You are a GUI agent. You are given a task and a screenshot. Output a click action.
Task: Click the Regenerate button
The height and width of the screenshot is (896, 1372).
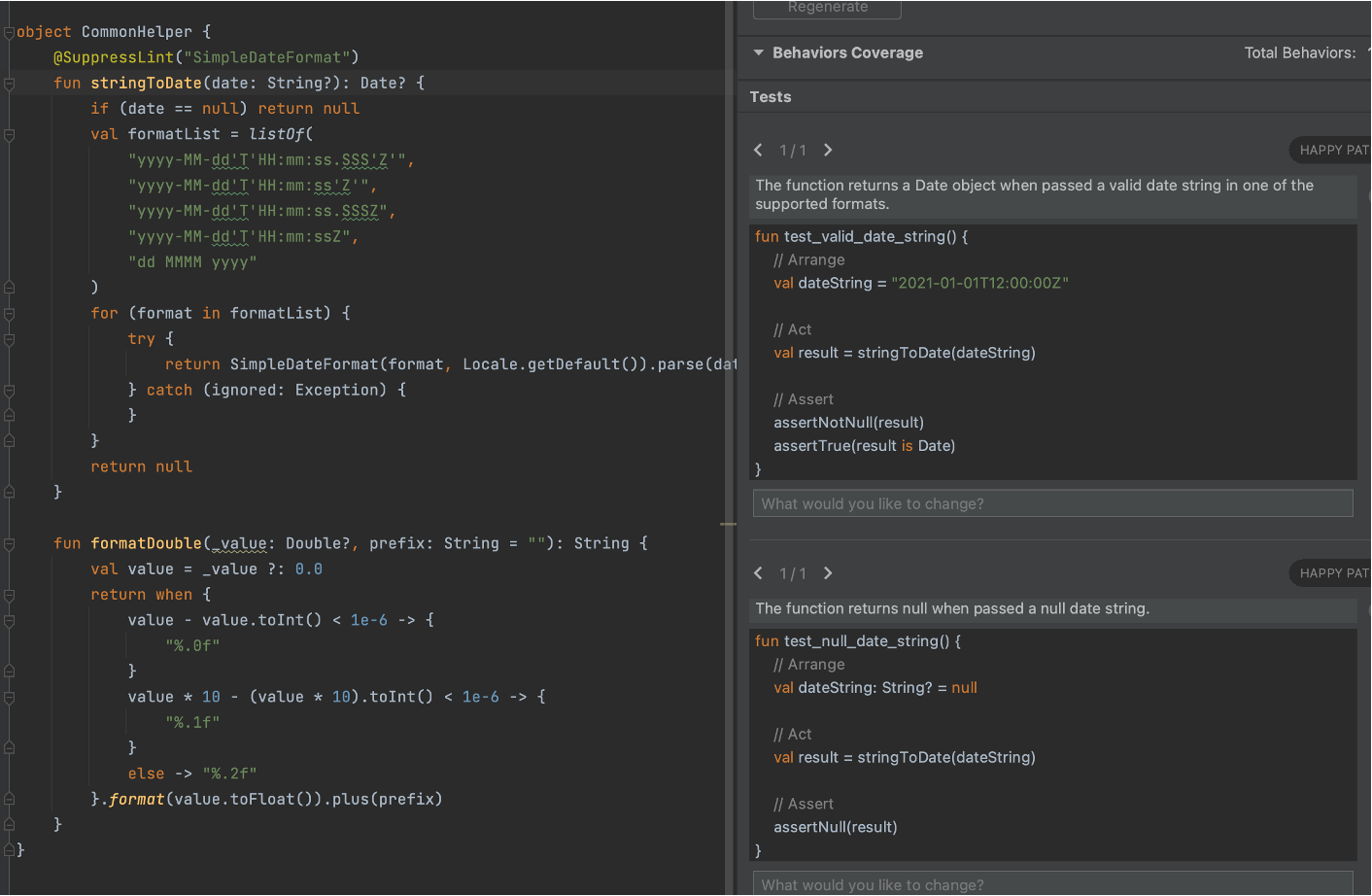click(x=827, y=8)
